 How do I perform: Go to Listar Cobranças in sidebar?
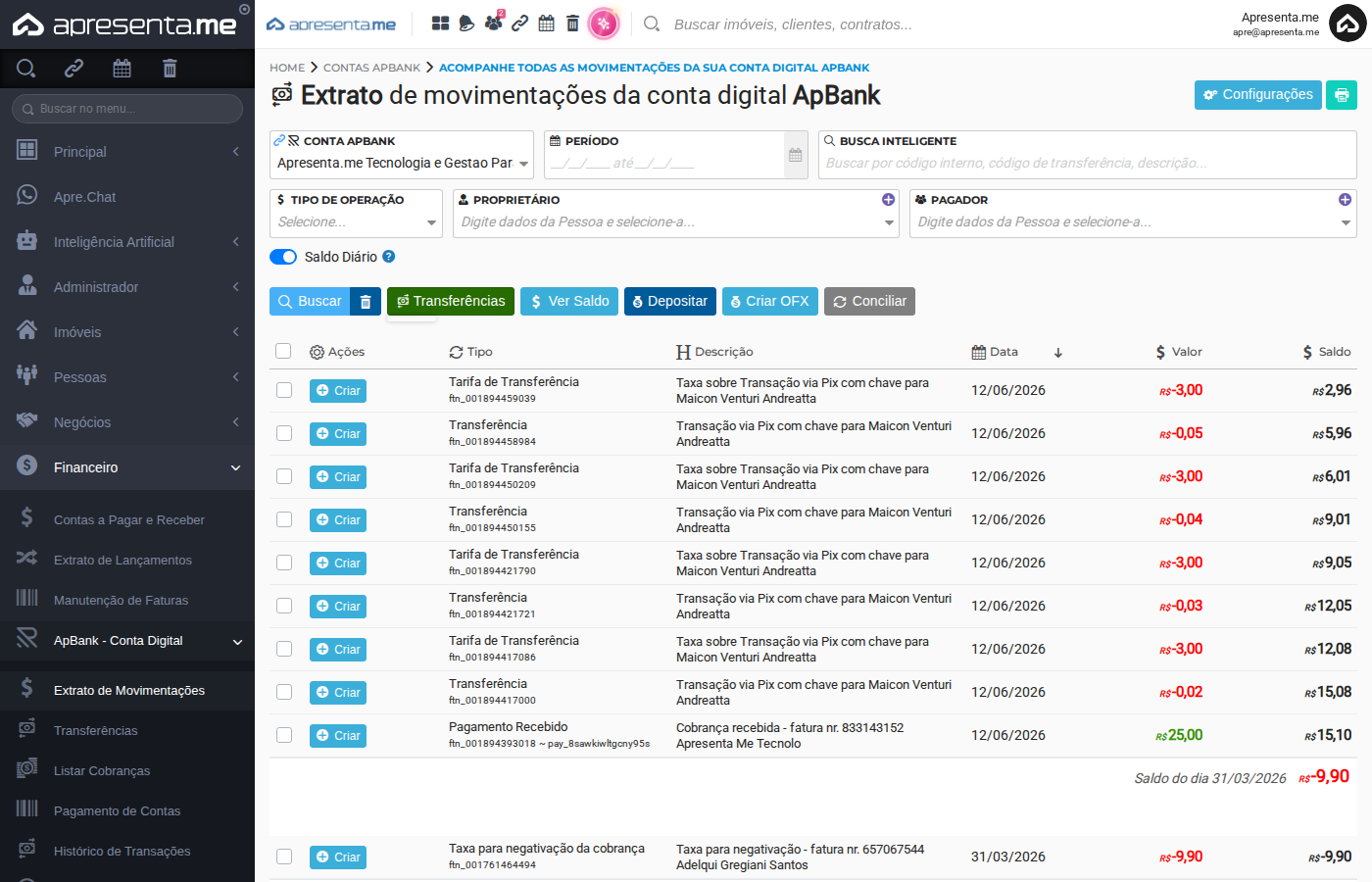127,771
